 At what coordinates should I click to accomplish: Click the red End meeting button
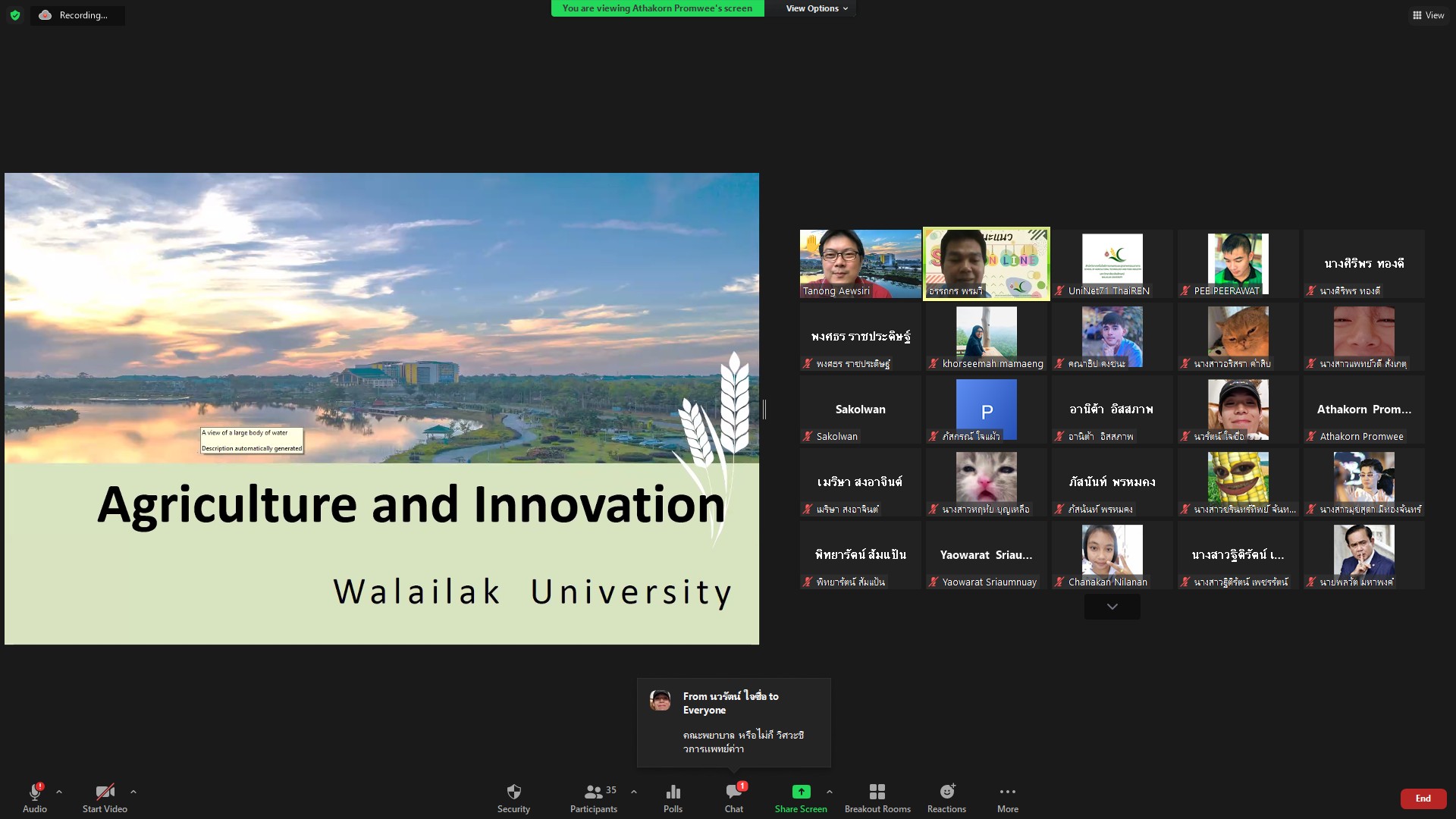coord(1423,799)
